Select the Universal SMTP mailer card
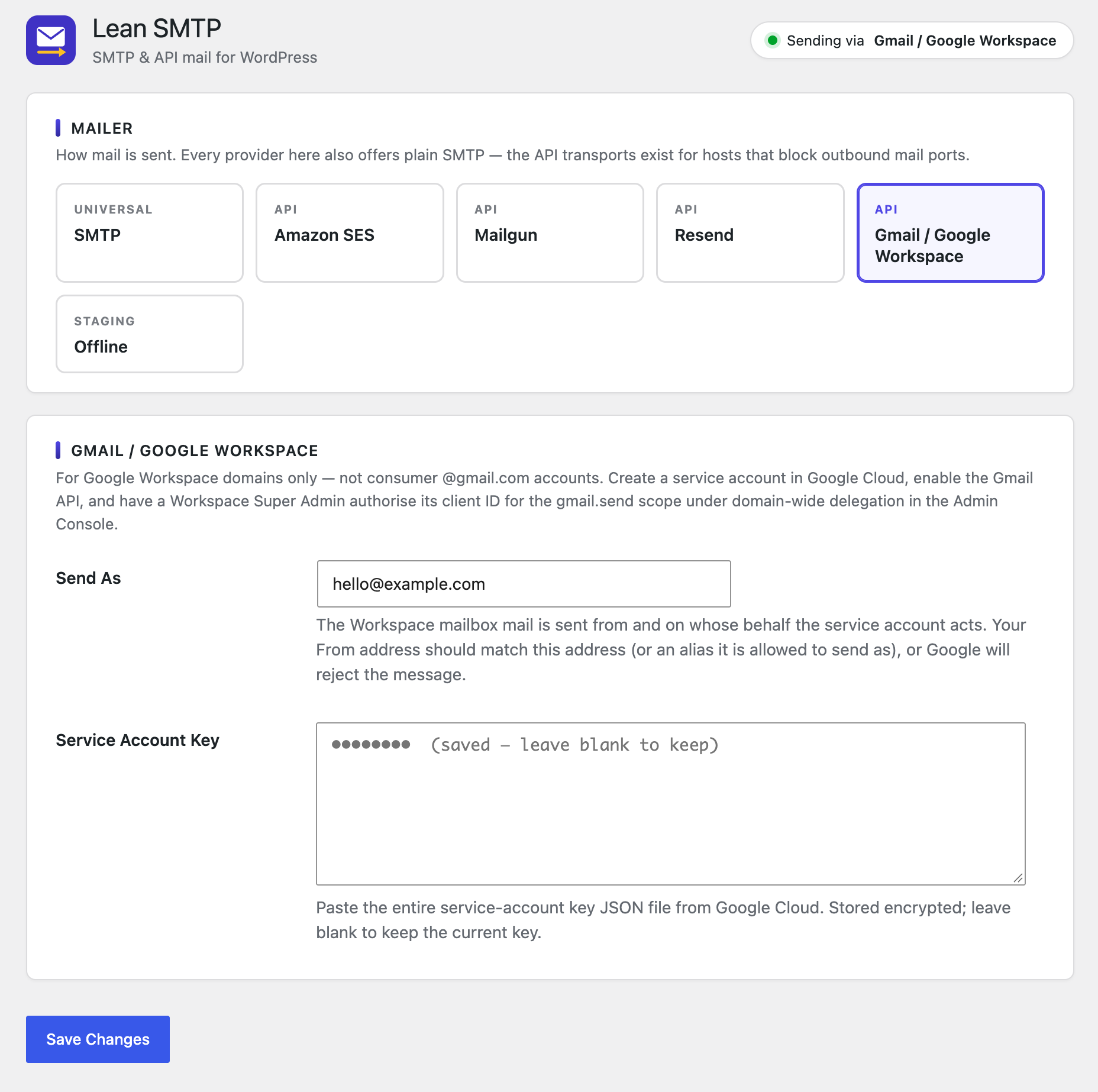1098x1092 pixels. pos(150,232)
